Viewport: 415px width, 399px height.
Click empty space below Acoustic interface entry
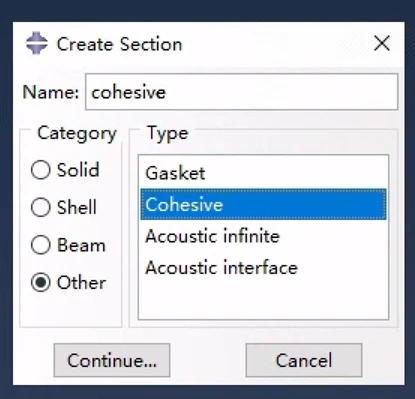click(263, 301)
